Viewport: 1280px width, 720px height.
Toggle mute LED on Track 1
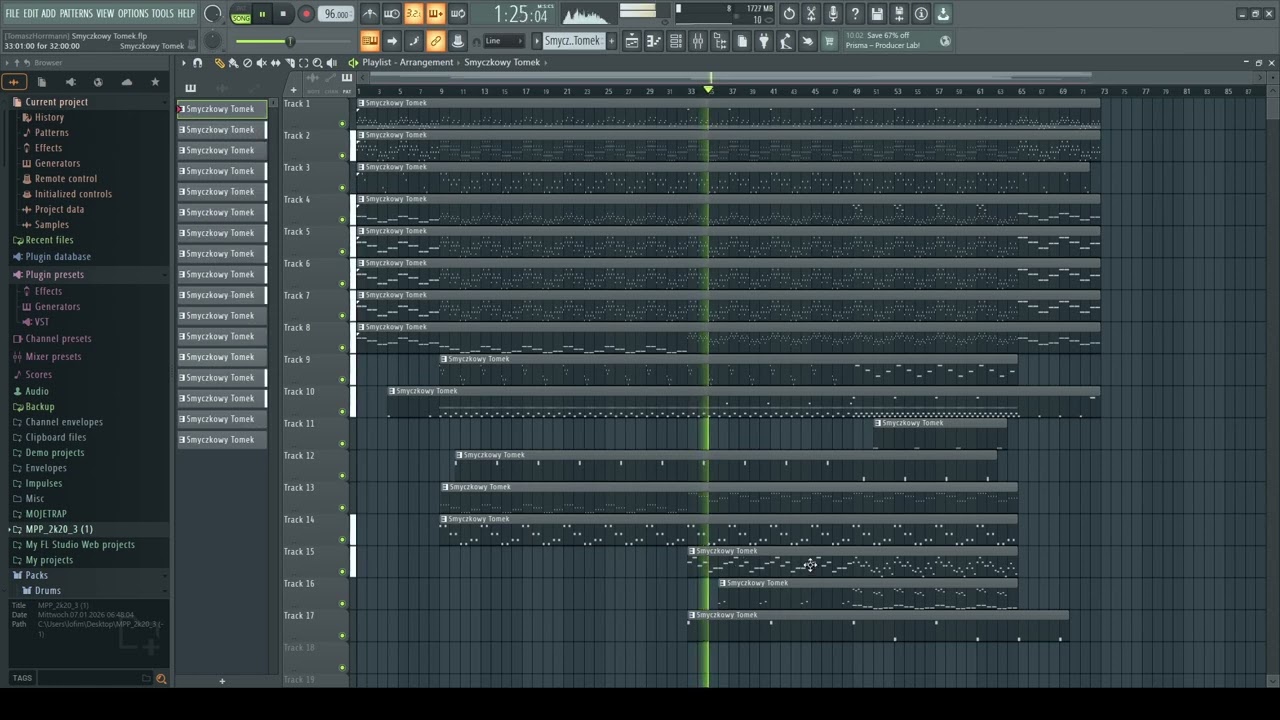pyautogui.click(x=342, y=124)
